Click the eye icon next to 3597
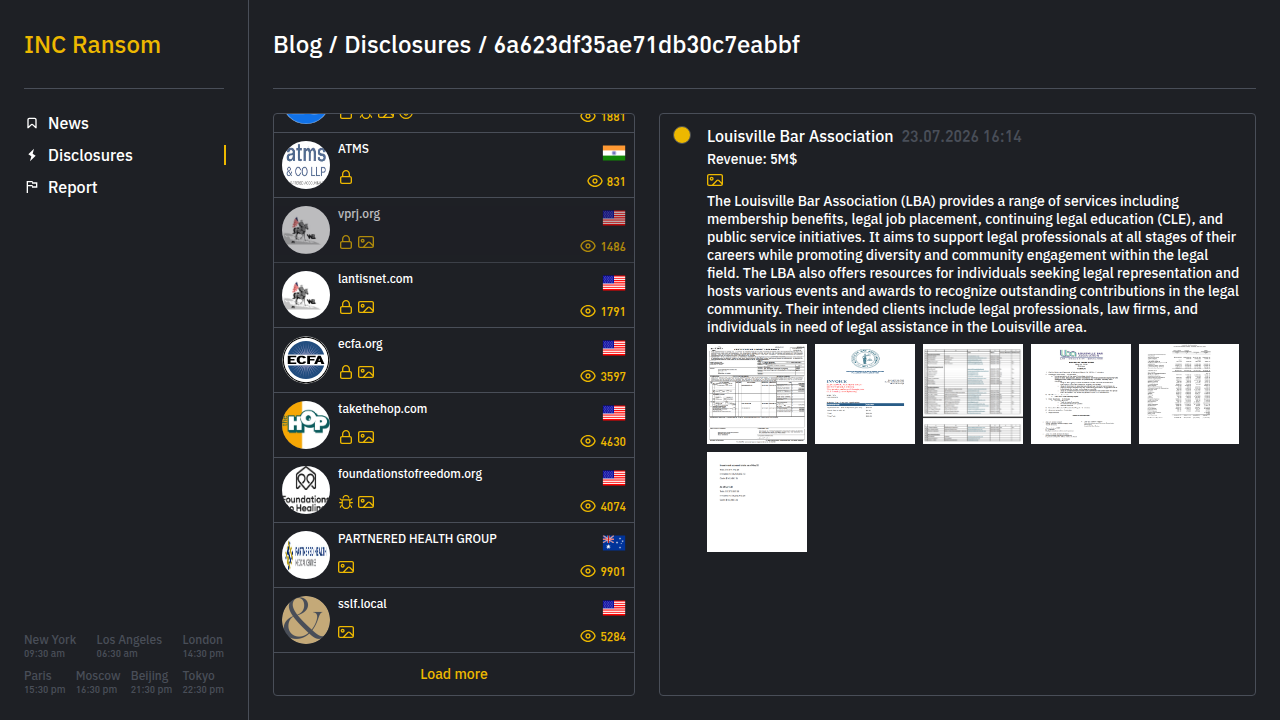The image size is (1280, 720). (588, 376)
